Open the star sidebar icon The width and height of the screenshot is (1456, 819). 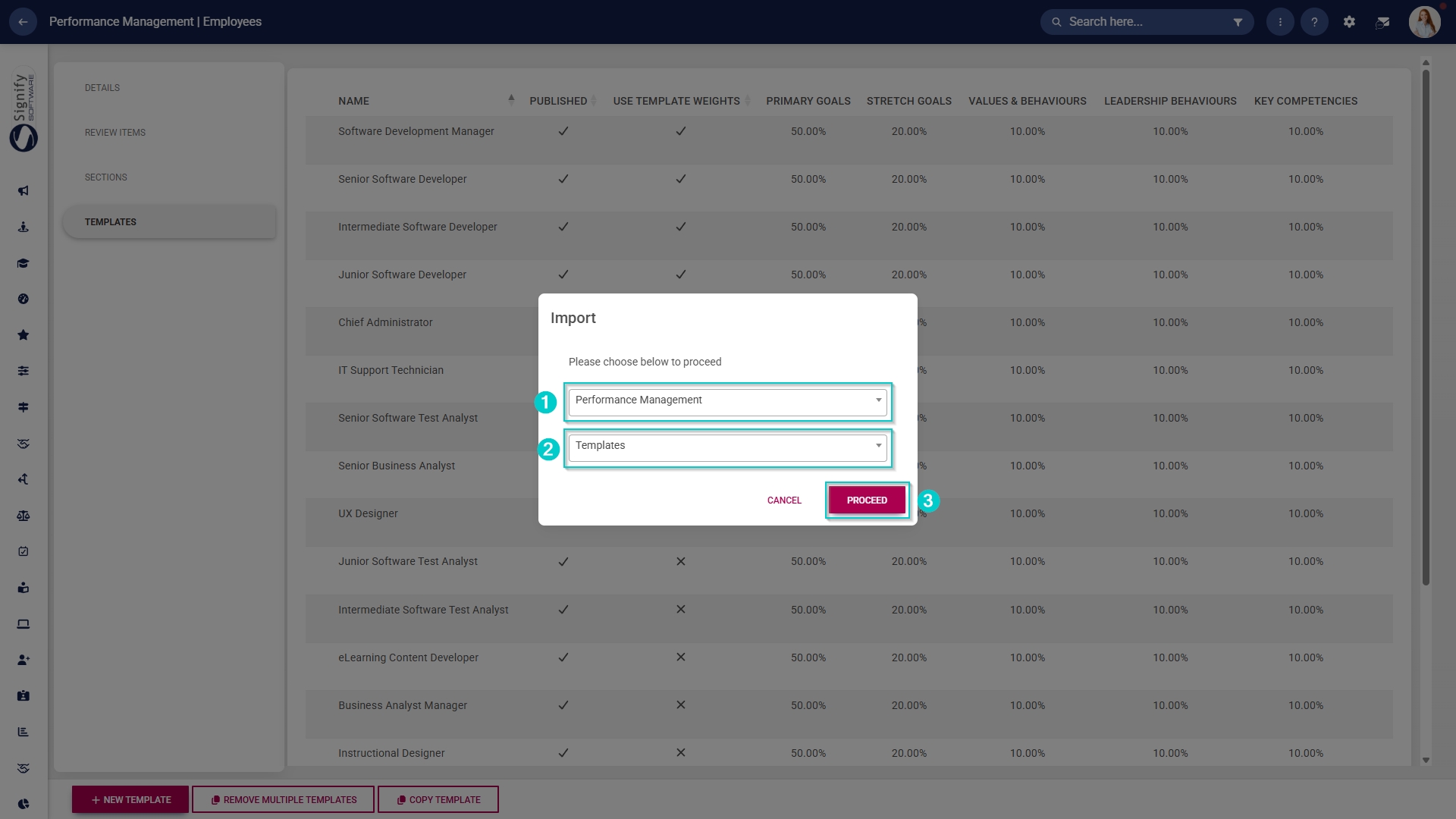(24, 335)
